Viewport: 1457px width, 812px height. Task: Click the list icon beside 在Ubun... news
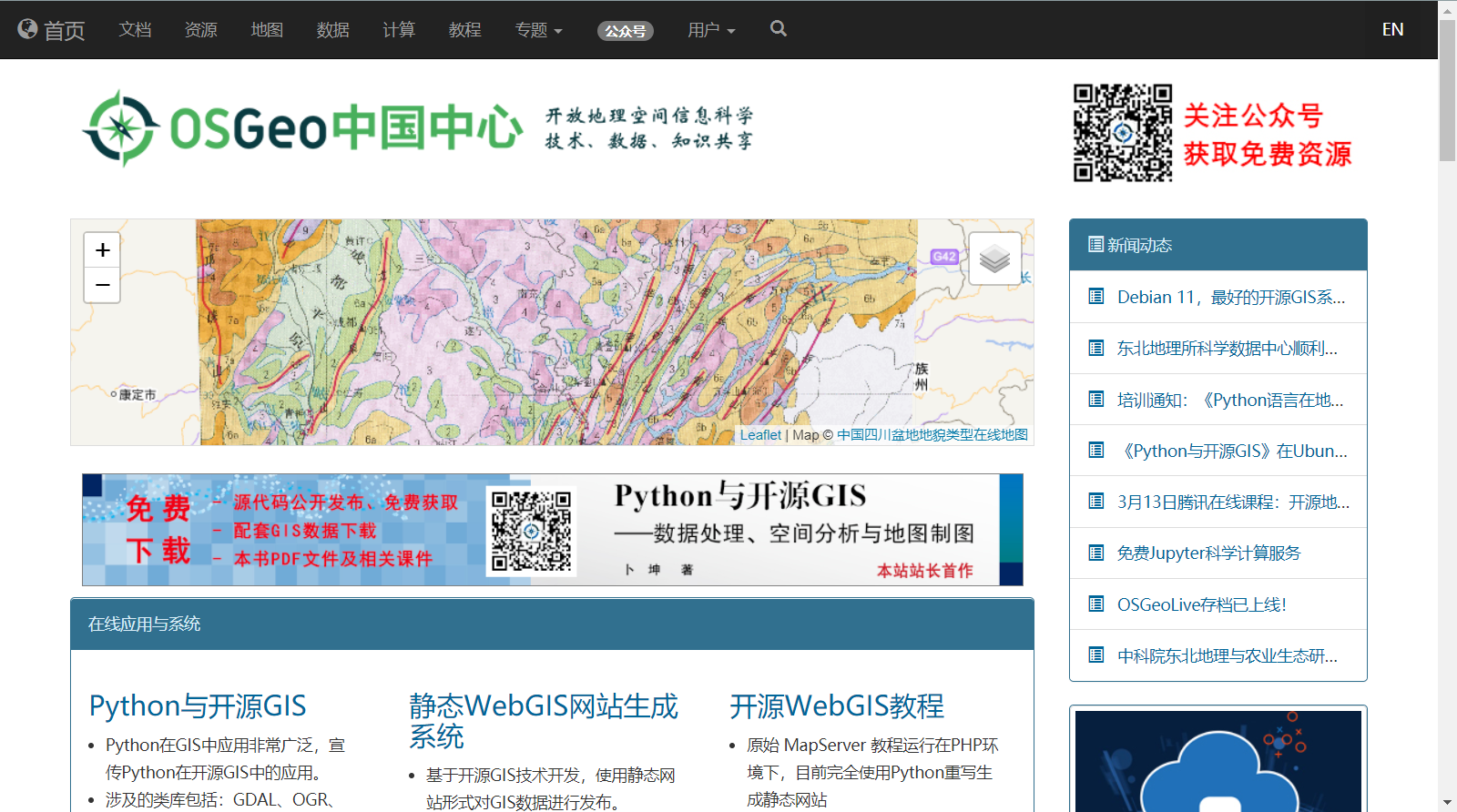[x=1096, y=450]
